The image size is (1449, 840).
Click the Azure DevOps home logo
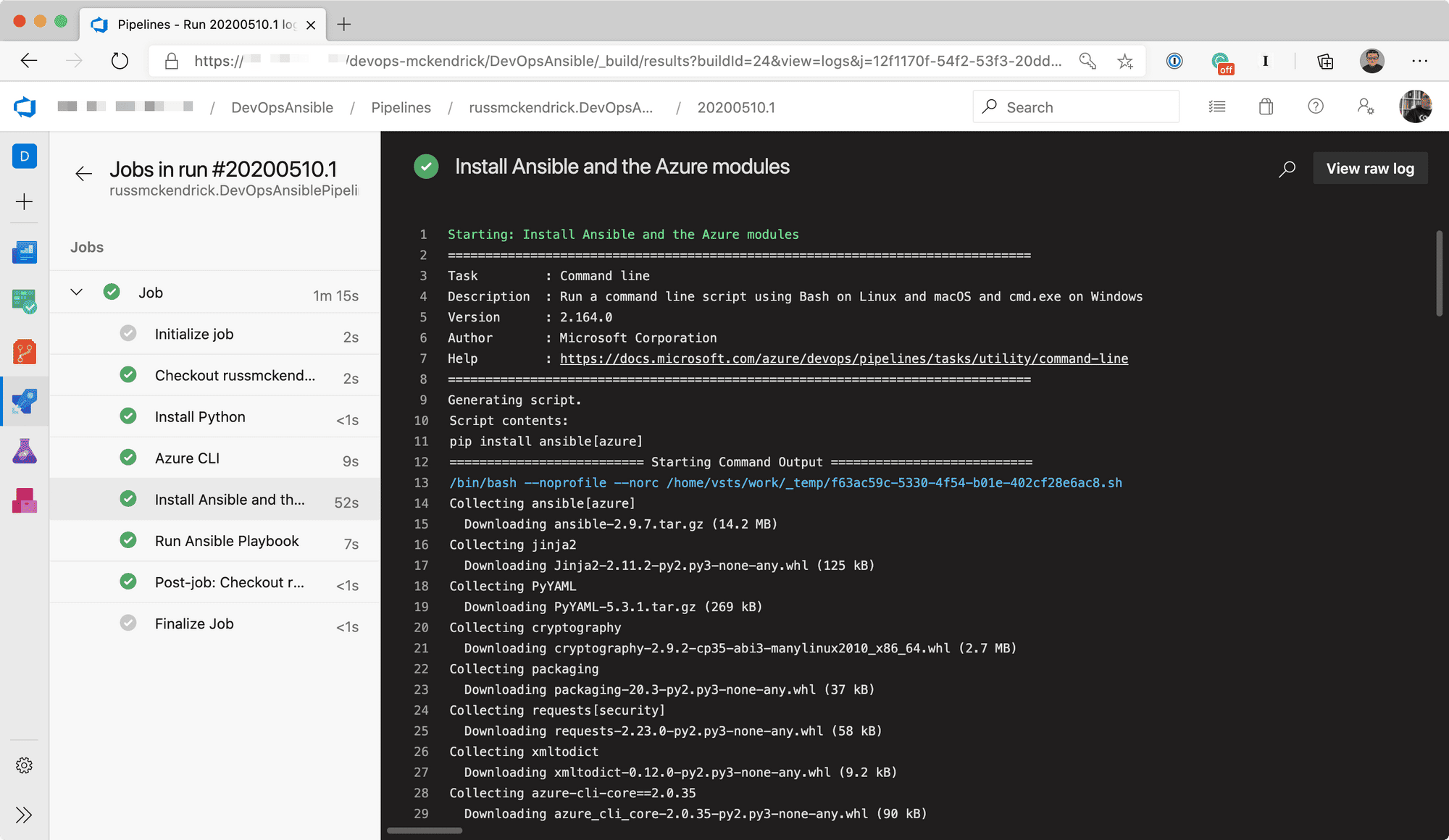point(25,107)
